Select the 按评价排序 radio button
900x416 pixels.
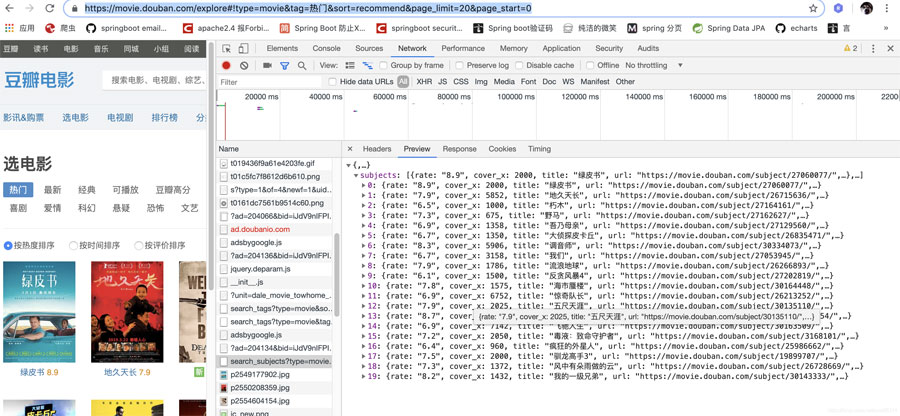click(x=138, y=246)
